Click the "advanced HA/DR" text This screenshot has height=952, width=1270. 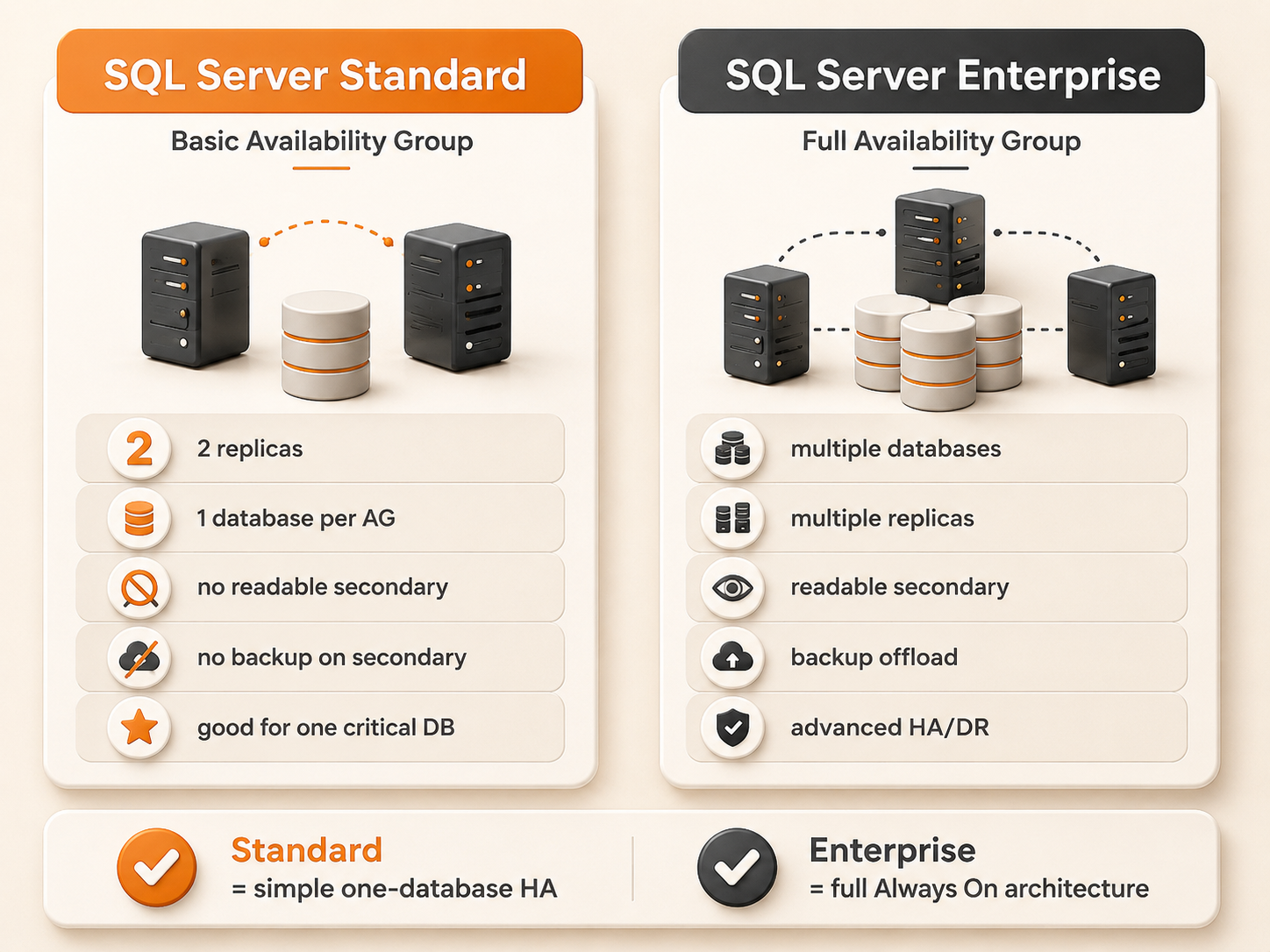[x=889, y=728]
